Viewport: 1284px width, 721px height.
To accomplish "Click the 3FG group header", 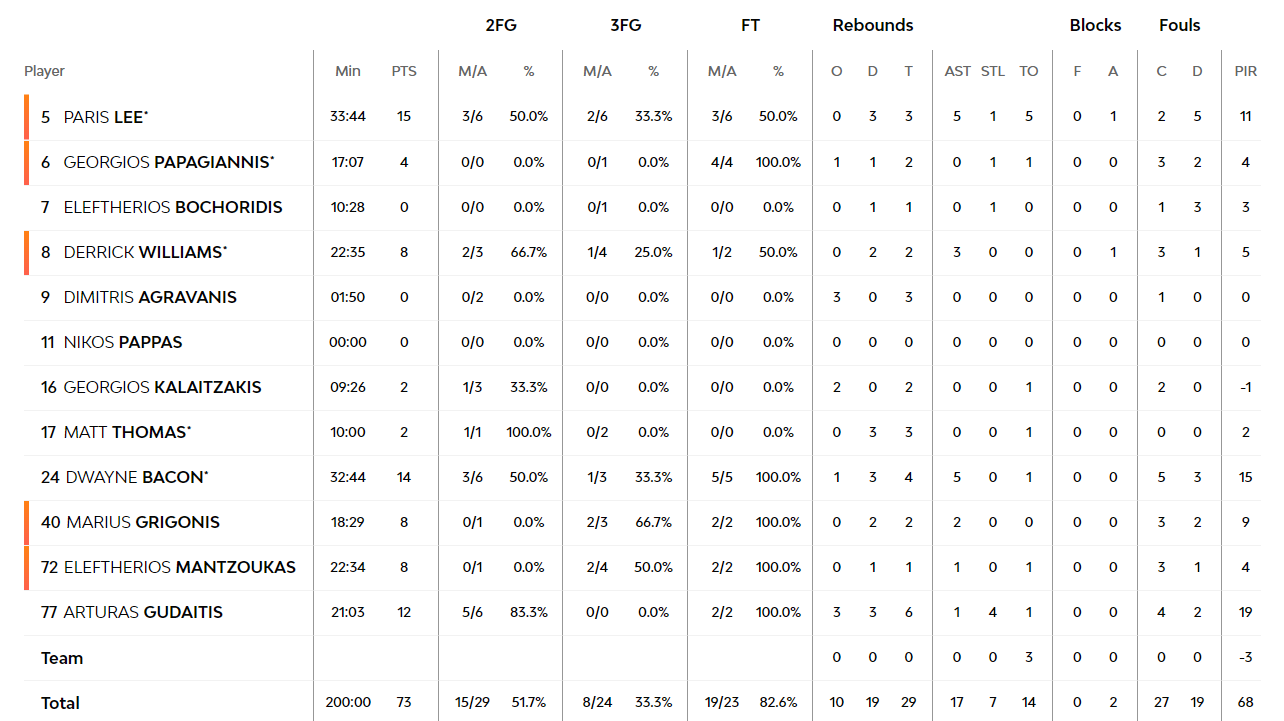I will (x=626, y=25).
